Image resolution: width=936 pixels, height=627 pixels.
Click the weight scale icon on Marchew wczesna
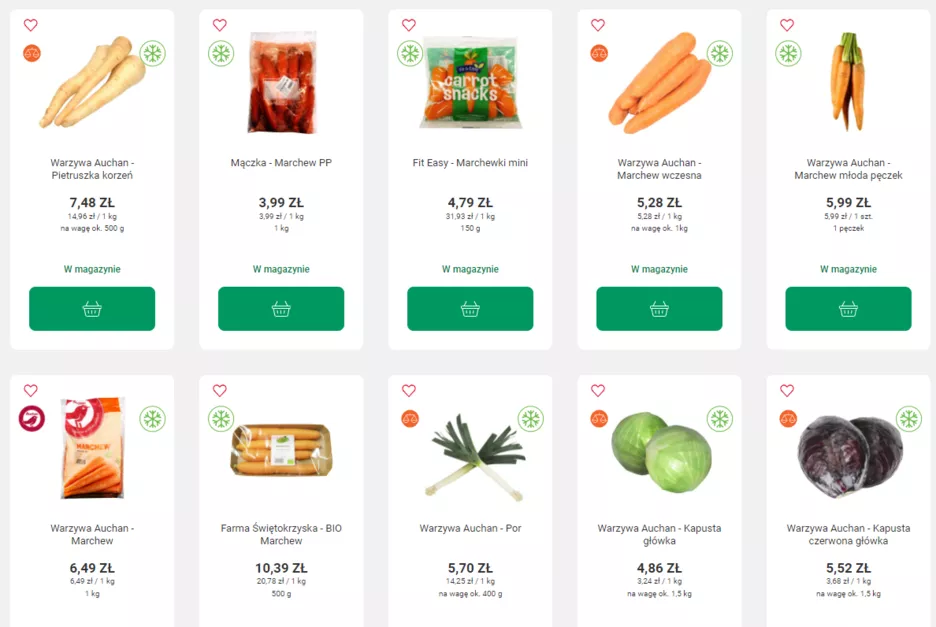[x=599, y=53]
